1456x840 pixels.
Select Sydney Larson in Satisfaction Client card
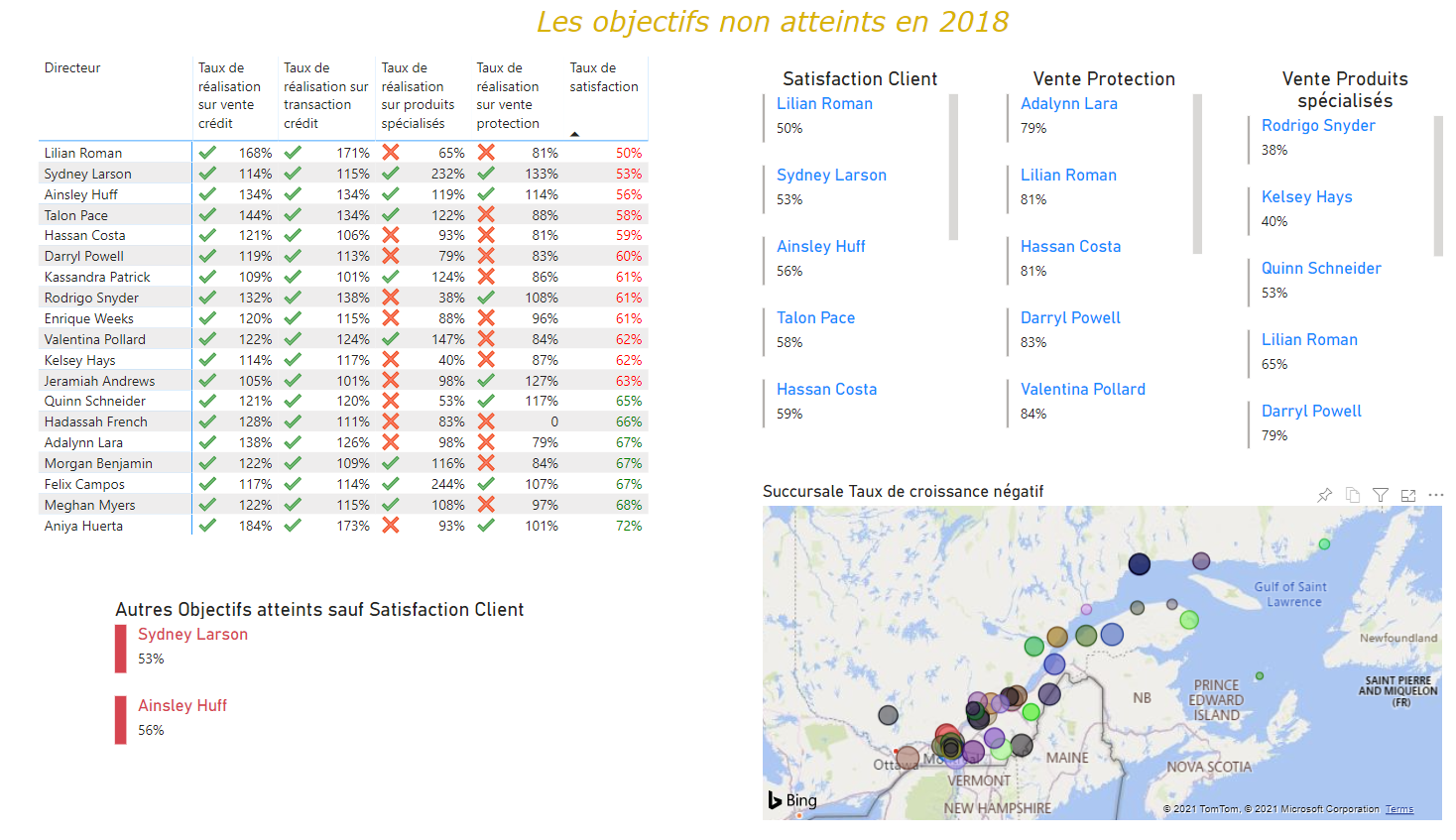point(831,176)
